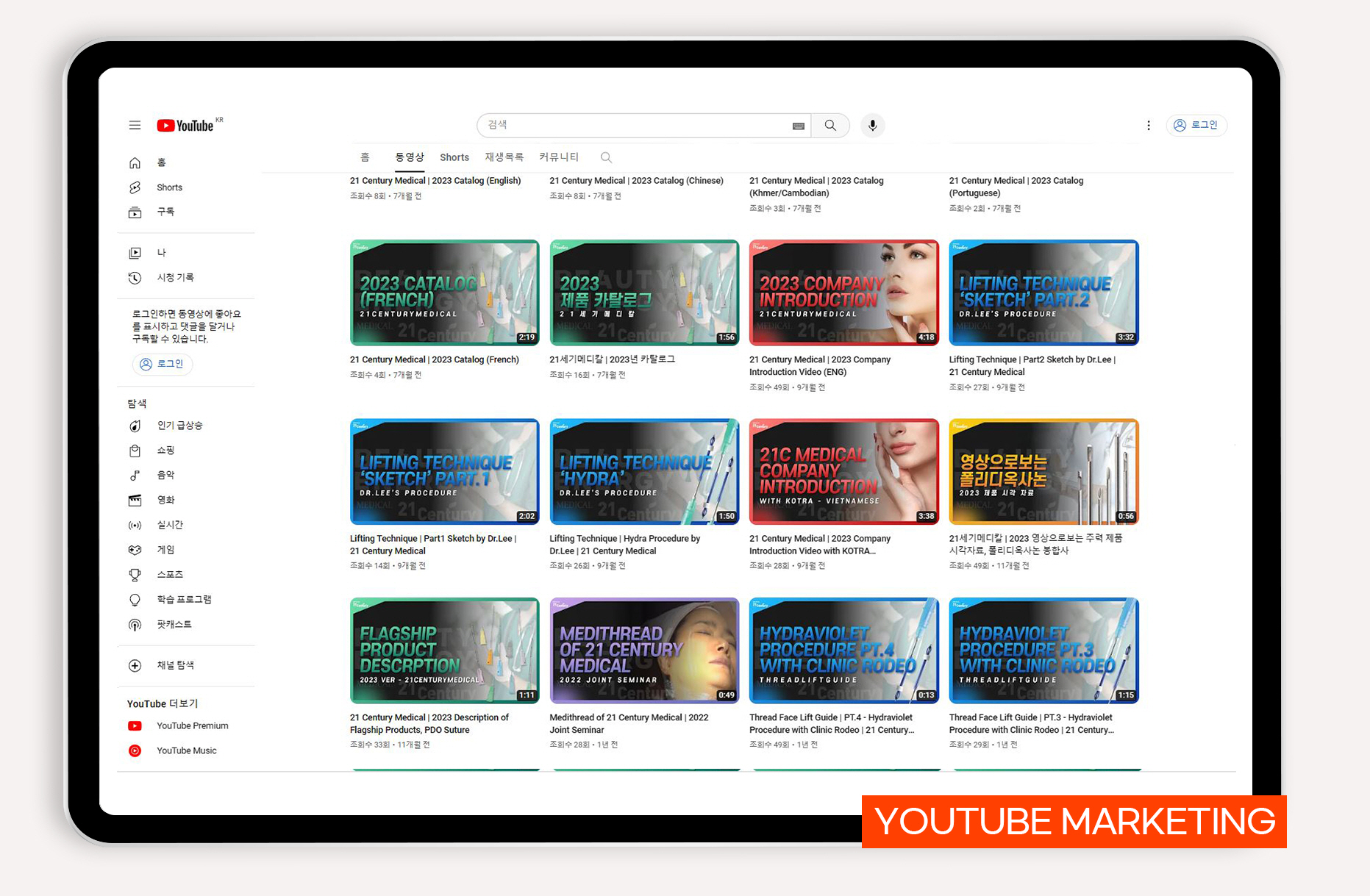Viewport: 1370px width, 896px height.
Task: Click the sidebar 로그인 sign-in button
Action: click(x=163, y=364)
